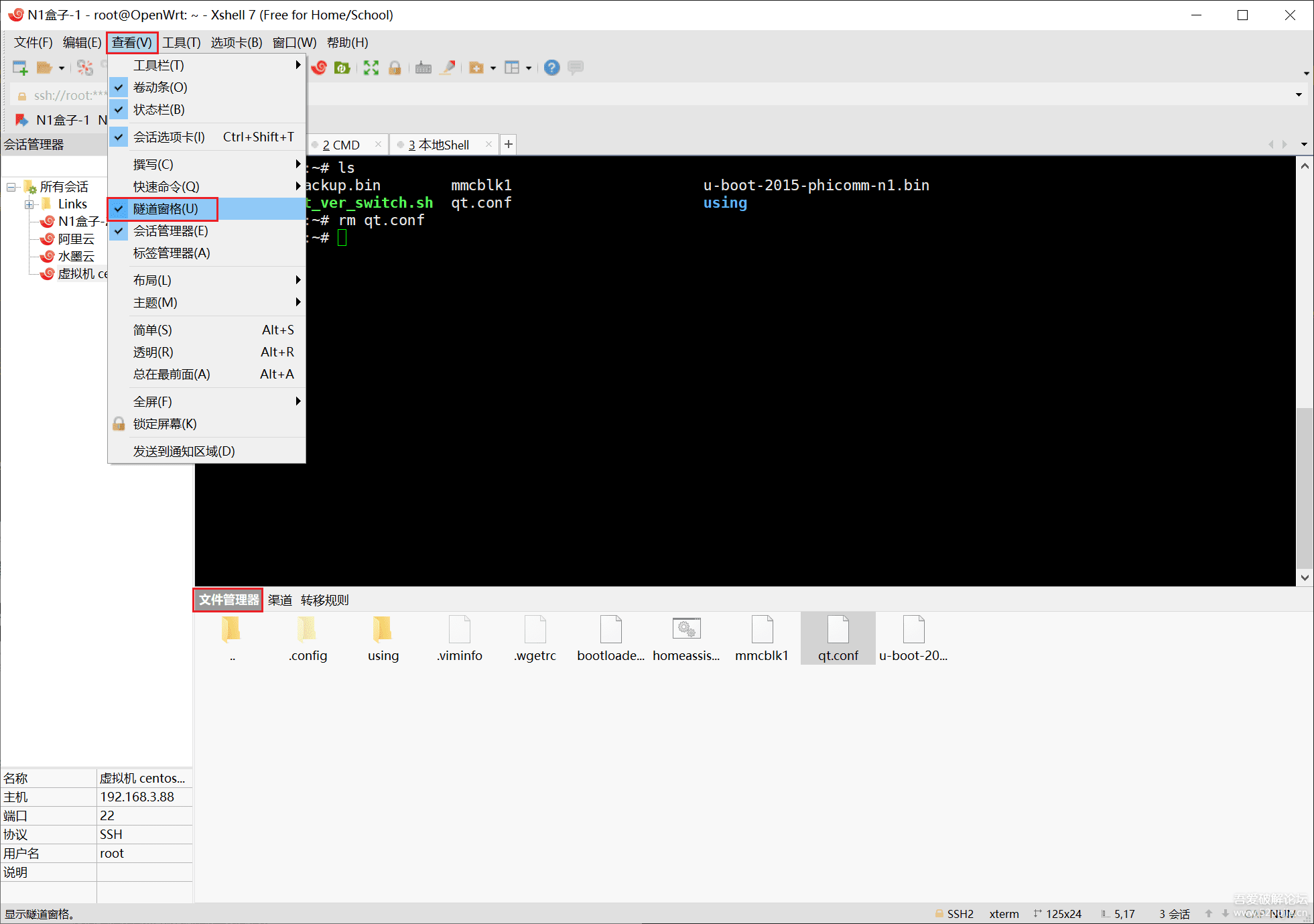Click the speech bubble toolbar icon
1314x924 pixels.
point(576,68)
